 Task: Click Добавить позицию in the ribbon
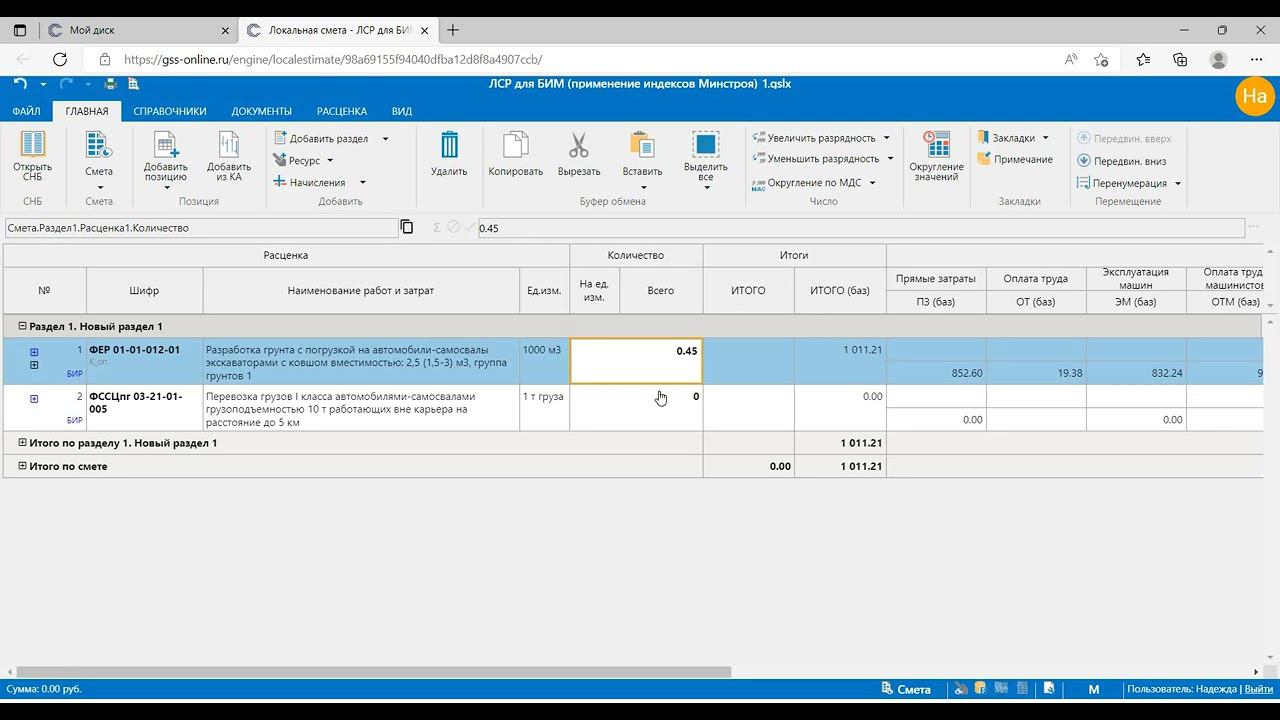click(x=166, y=160)
